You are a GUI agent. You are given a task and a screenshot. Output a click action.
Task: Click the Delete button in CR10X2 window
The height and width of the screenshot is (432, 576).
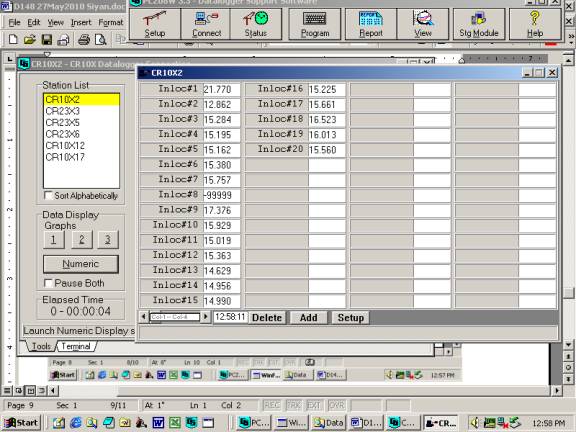click(x=267, y=317)
